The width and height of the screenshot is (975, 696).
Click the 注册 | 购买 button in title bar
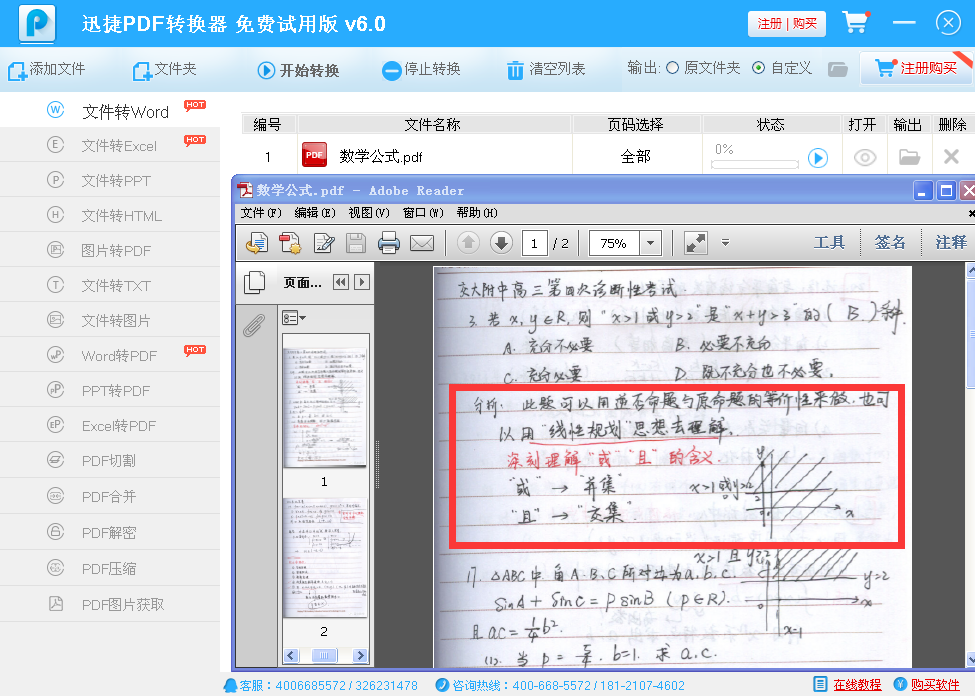[x=787, y=24]
